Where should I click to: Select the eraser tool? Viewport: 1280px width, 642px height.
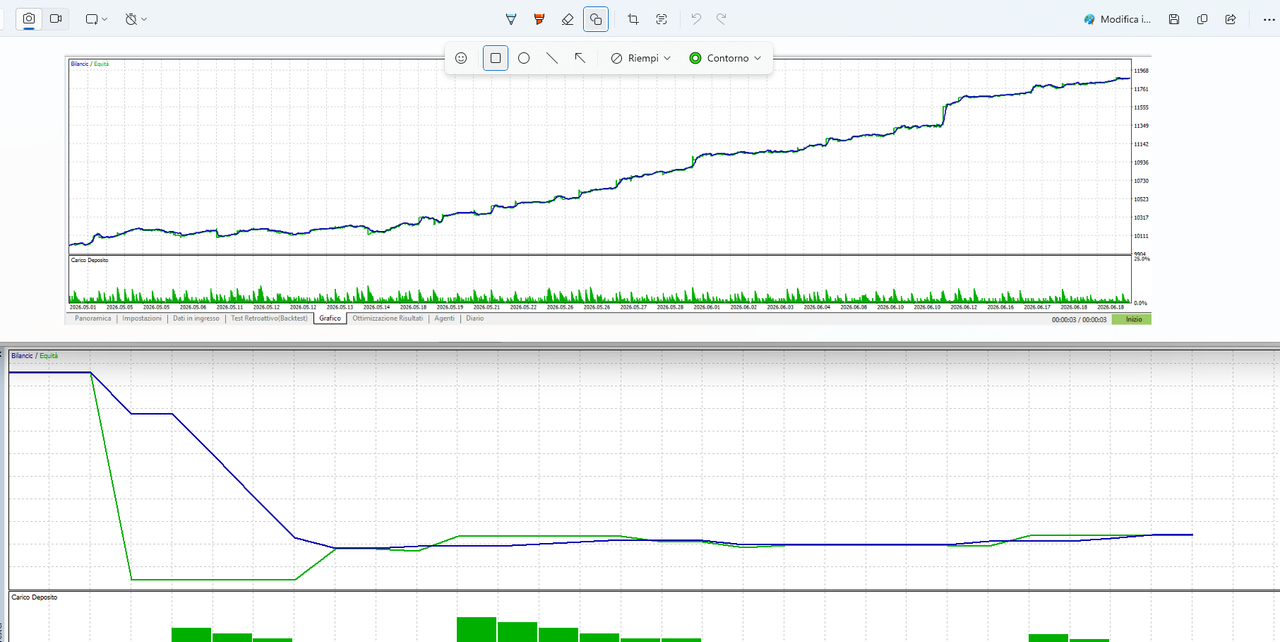click(567, 19)
